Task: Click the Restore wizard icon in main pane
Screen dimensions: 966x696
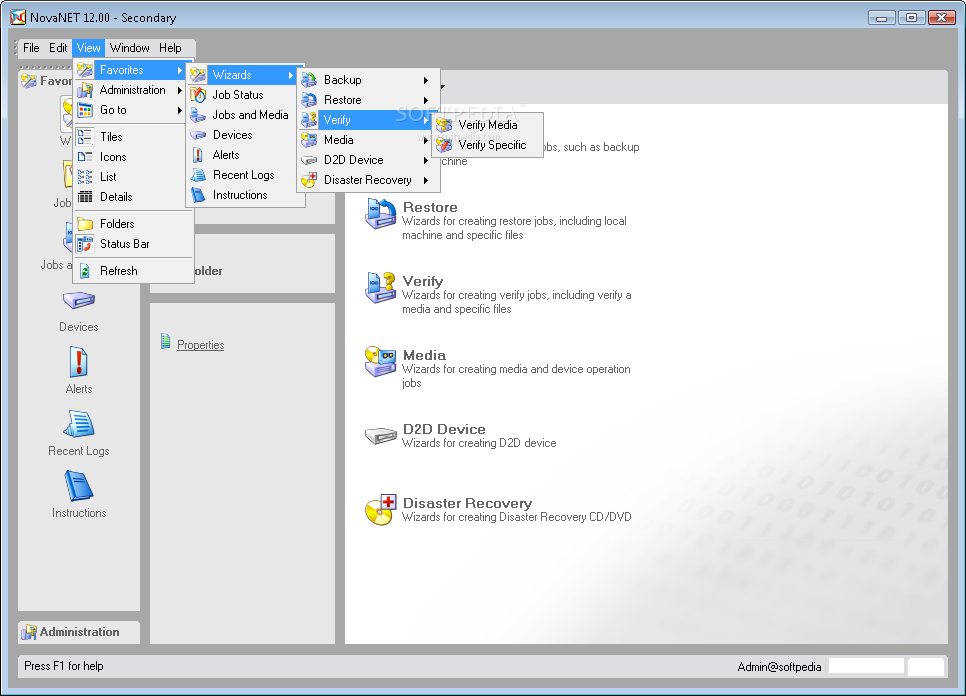Action: (380, 213)
